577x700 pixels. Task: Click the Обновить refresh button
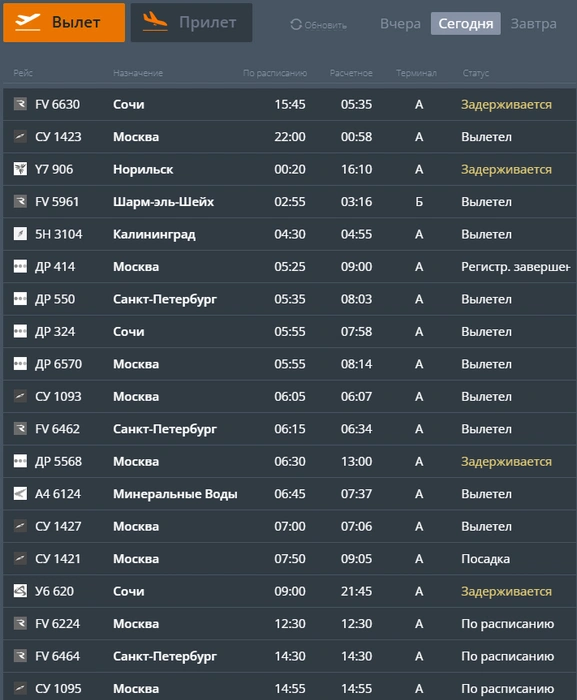318,25
